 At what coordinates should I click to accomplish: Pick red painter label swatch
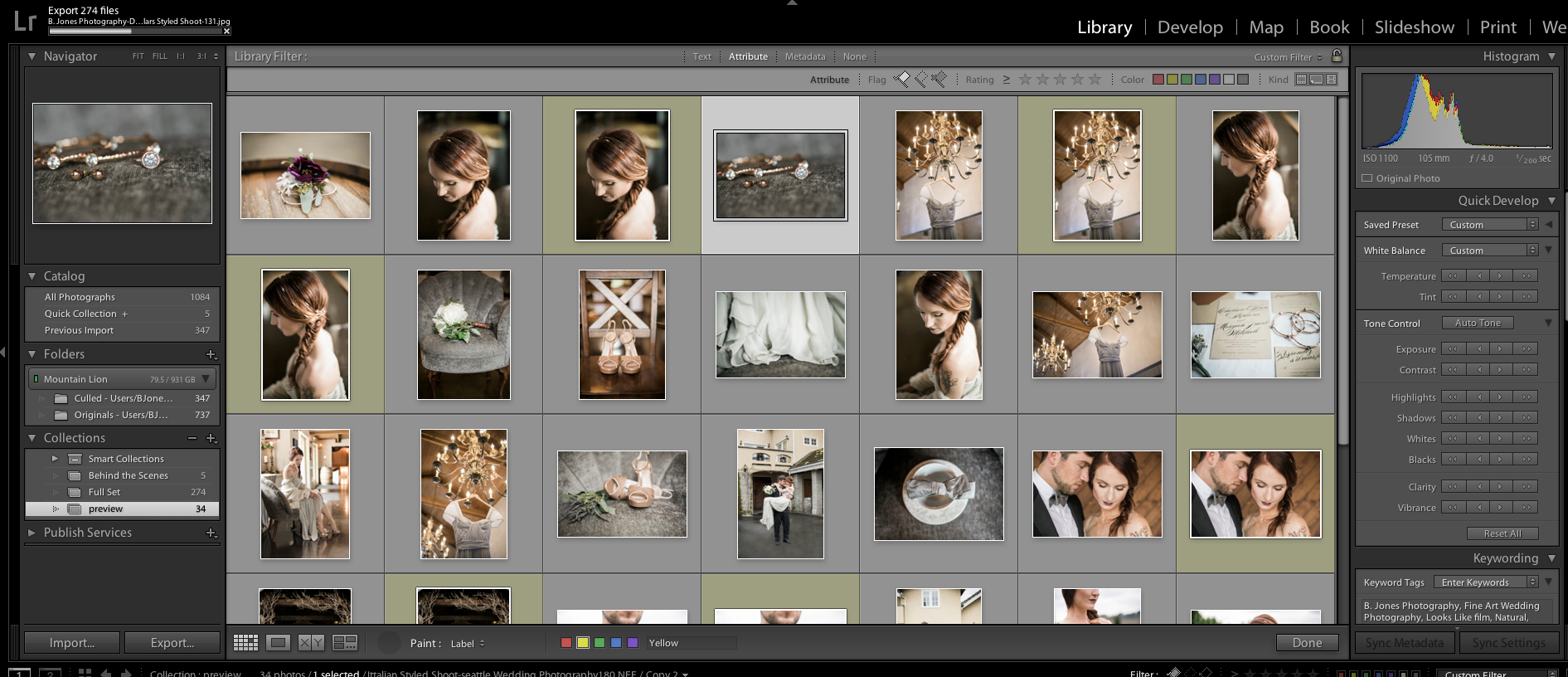[x=566, y=643]
